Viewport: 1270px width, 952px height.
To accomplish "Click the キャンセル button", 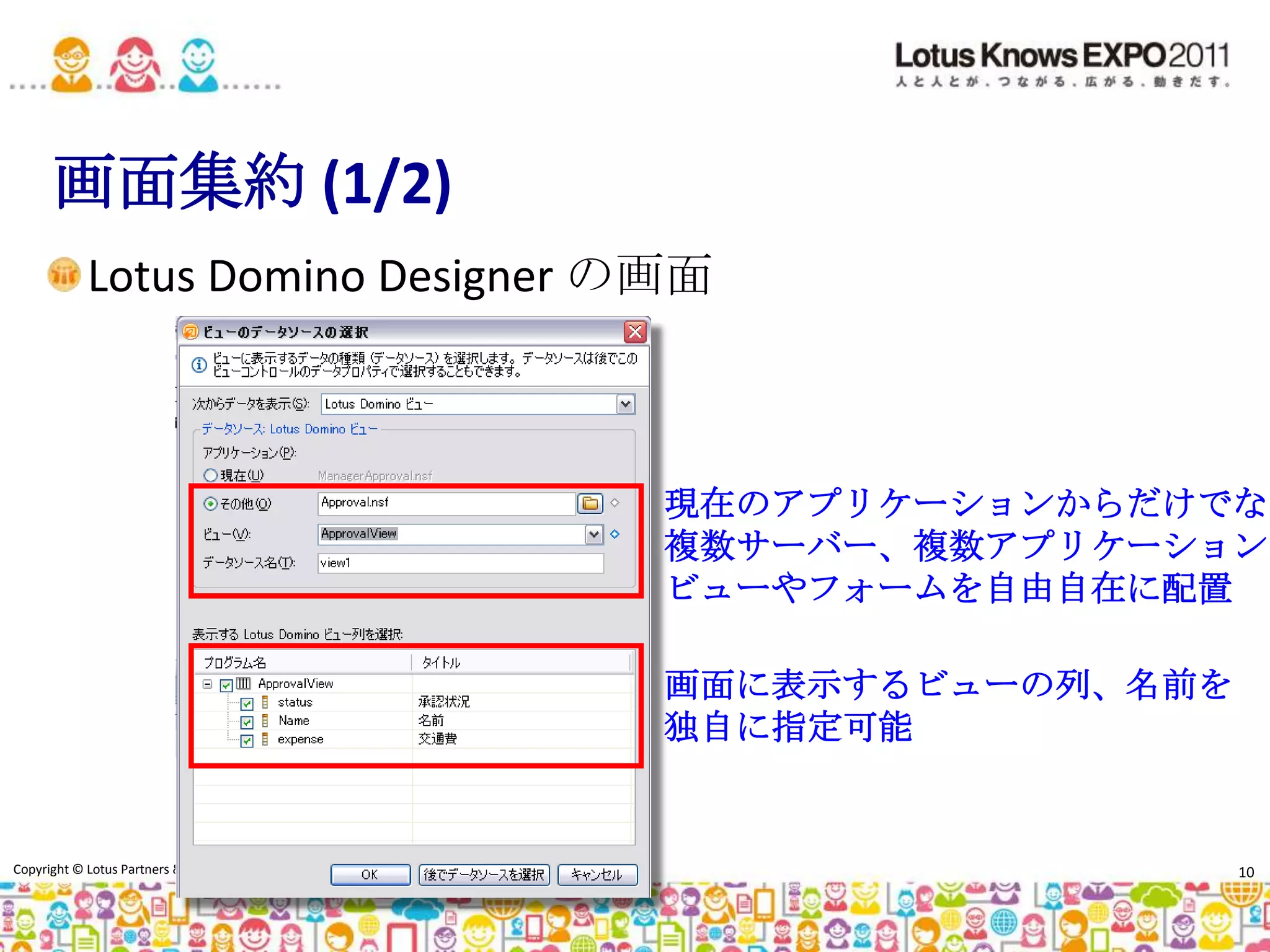I will (x=597, y=875).
